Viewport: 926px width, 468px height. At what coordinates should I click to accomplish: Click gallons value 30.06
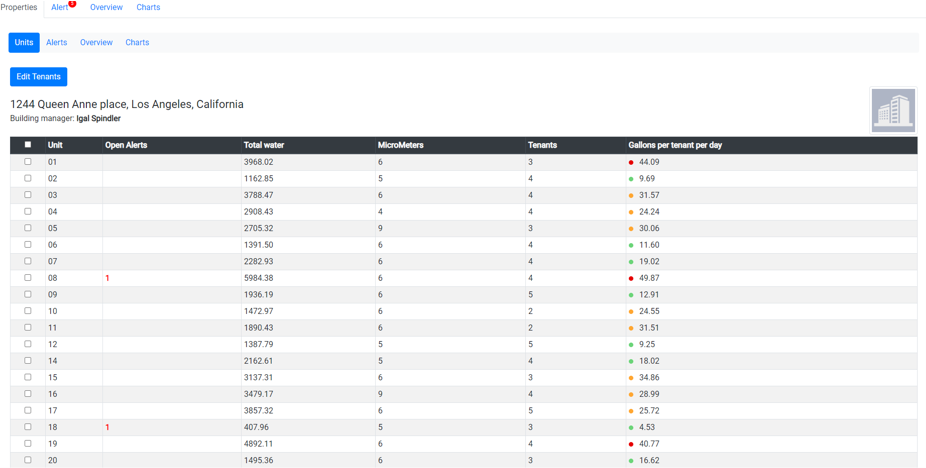point(649,228)
